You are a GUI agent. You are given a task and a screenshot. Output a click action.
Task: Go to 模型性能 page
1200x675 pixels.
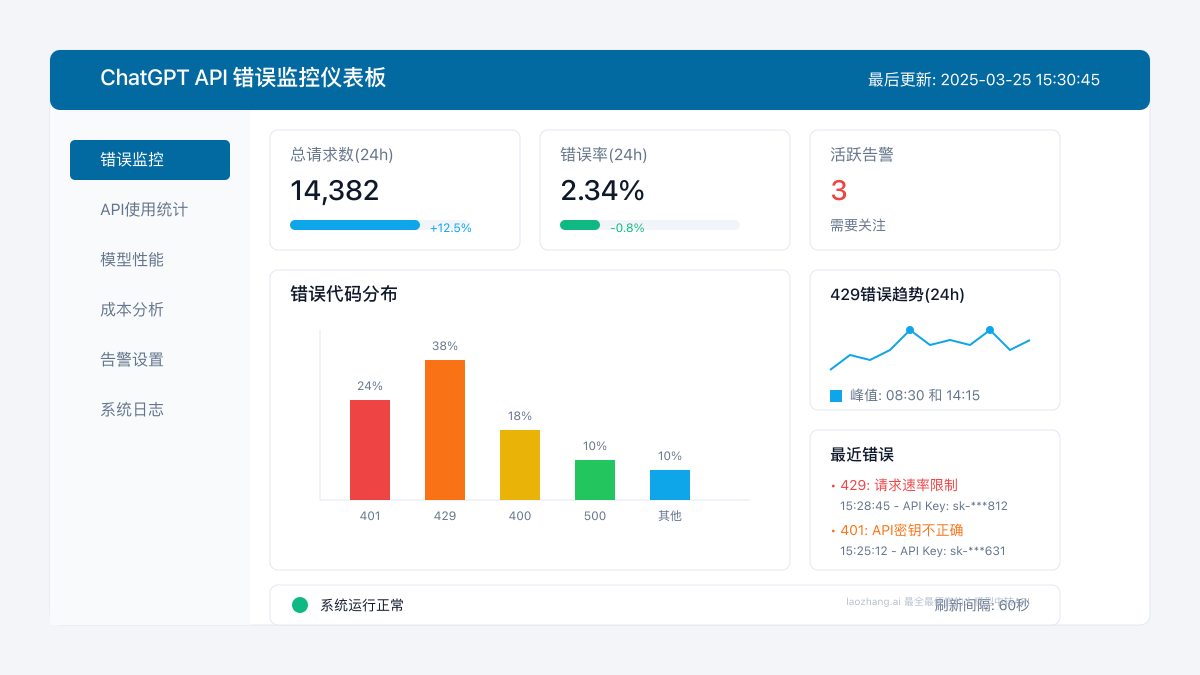coord(132,260)
